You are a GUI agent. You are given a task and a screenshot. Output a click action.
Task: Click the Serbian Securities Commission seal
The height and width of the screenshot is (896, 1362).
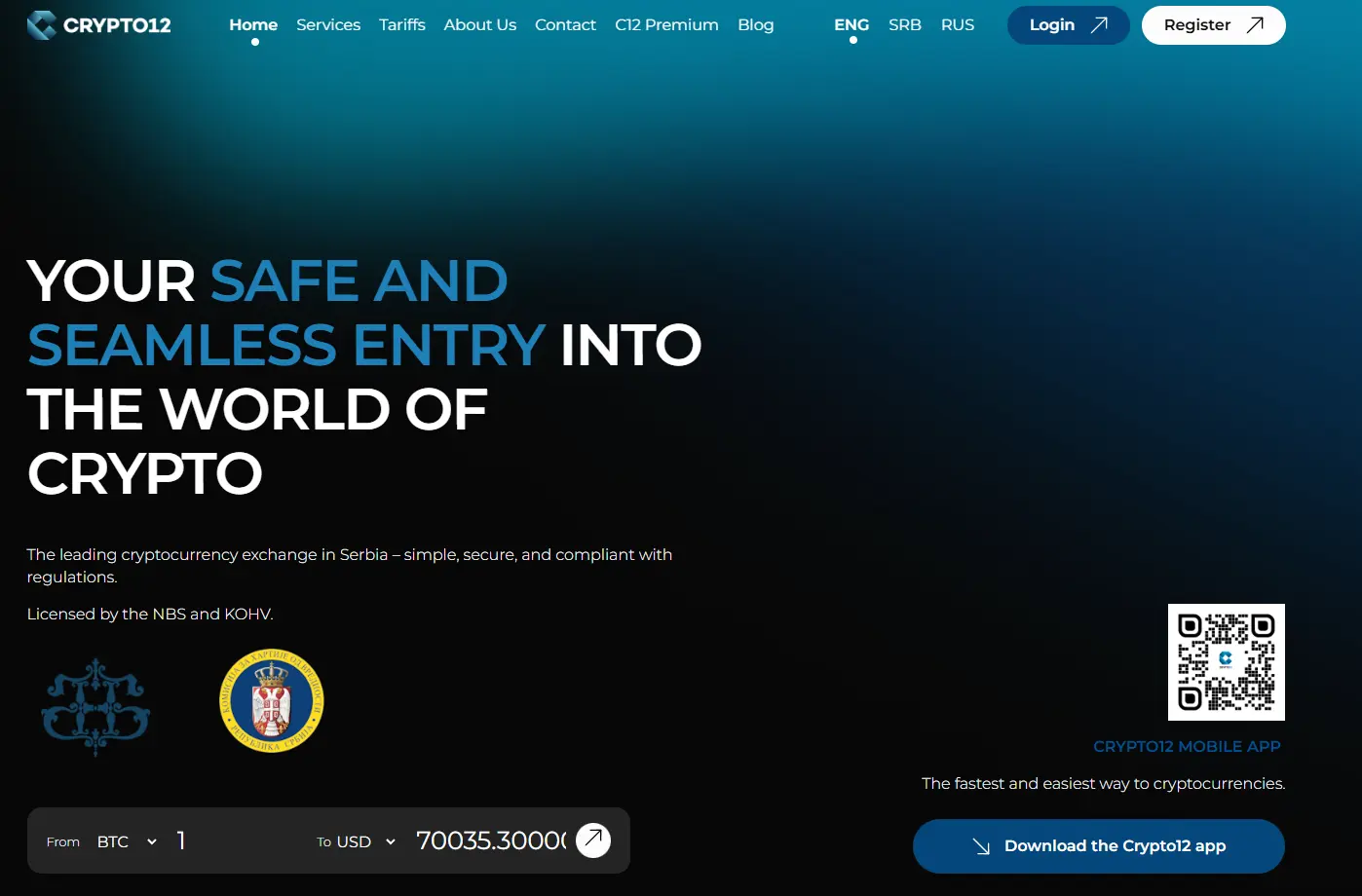tap(272, 701)
